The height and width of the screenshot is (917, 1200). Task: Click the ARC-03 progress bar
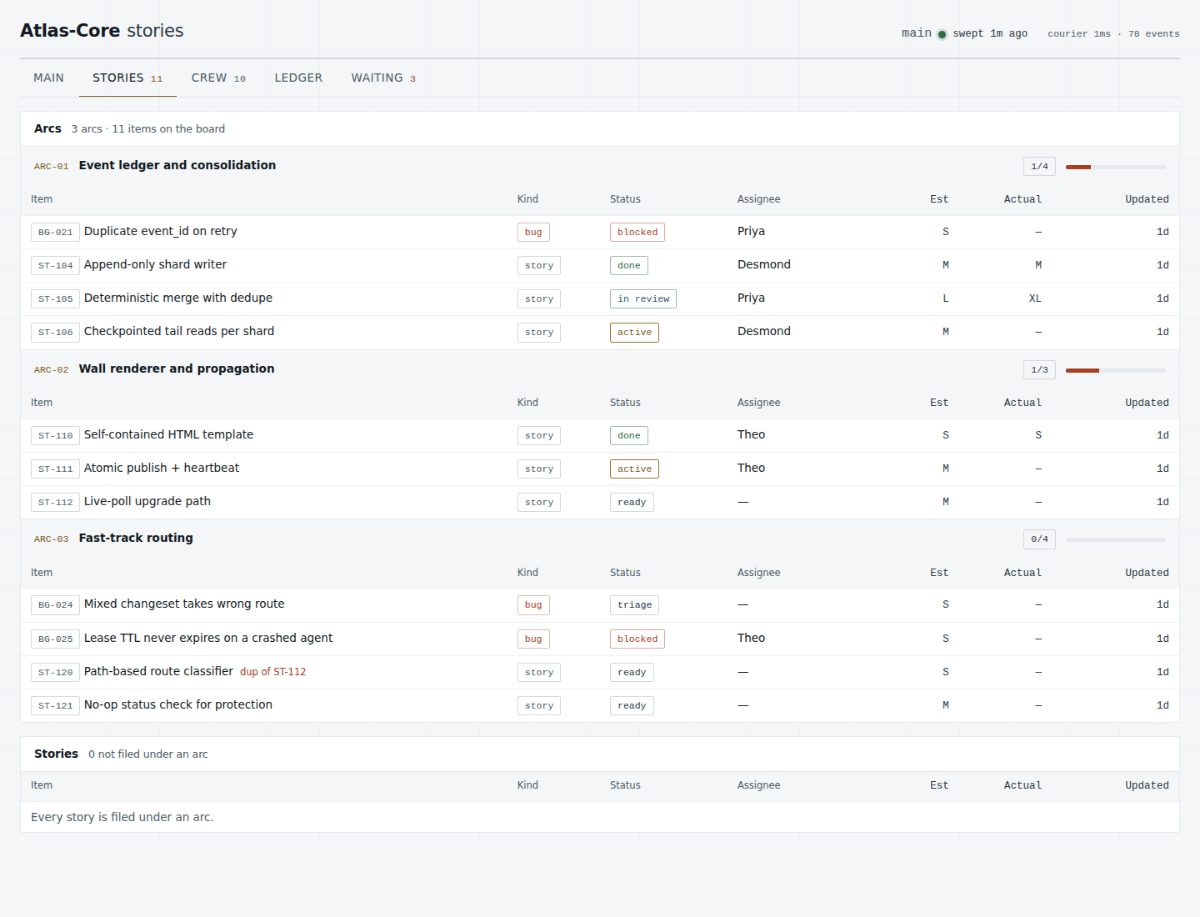tap(1115, 540)
